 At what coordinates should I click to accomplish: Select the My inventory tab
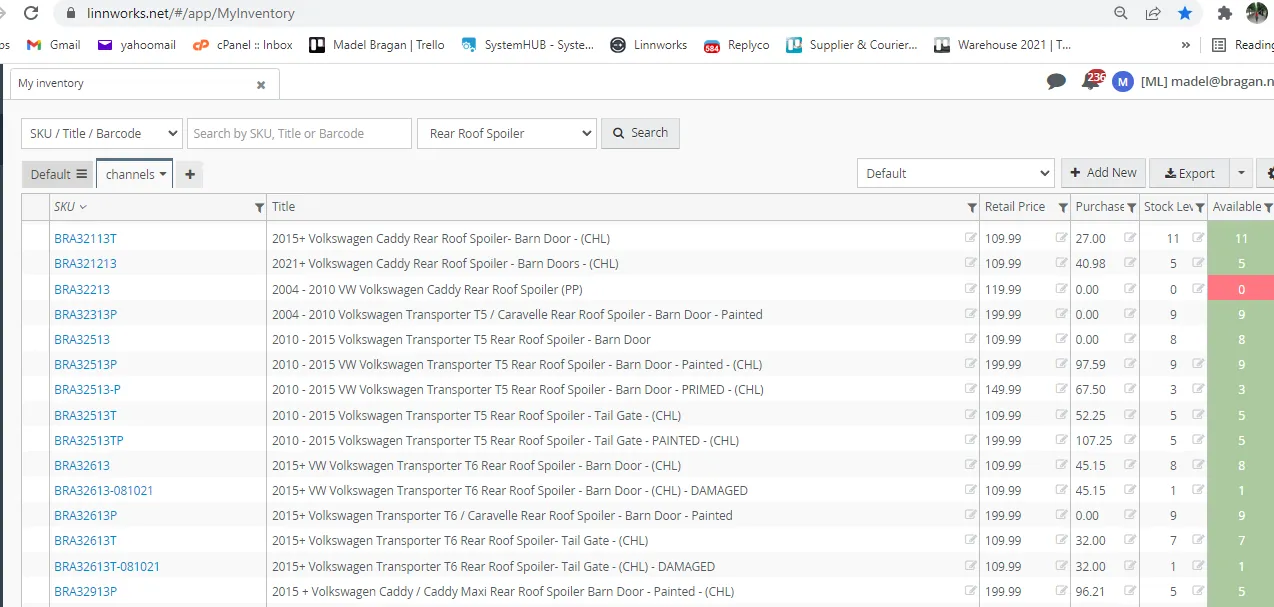145,84
